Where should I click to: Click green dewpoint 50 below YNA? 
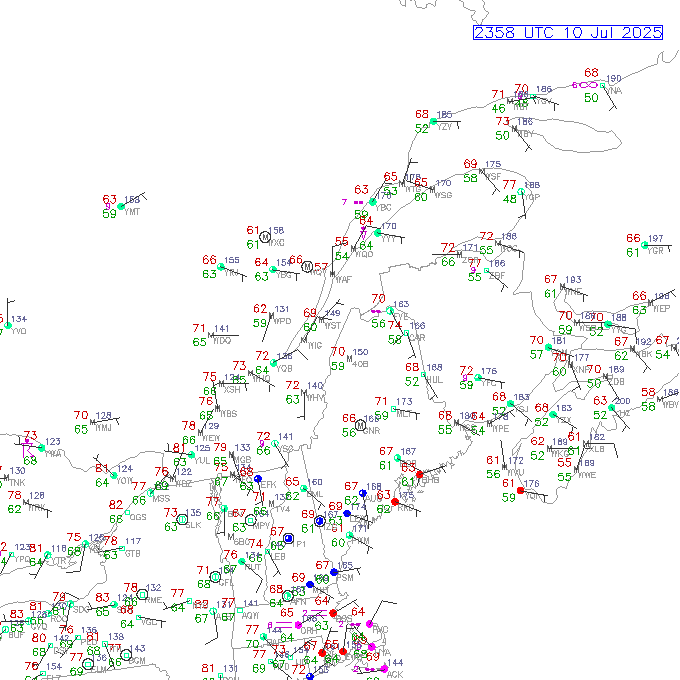pos(592,98)
